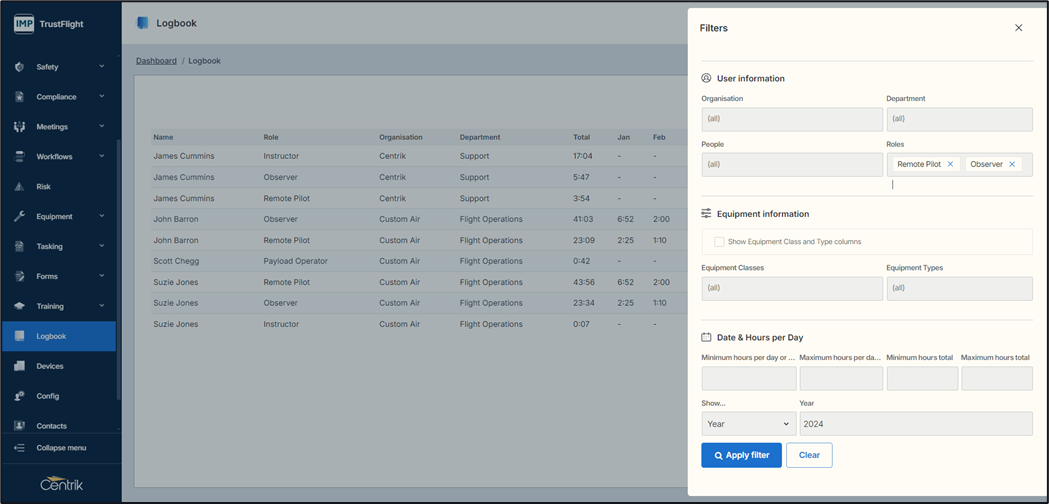
Task: Click the Meetings icon in sidebar
Action: pyautogui.click(x=19, y=127)
